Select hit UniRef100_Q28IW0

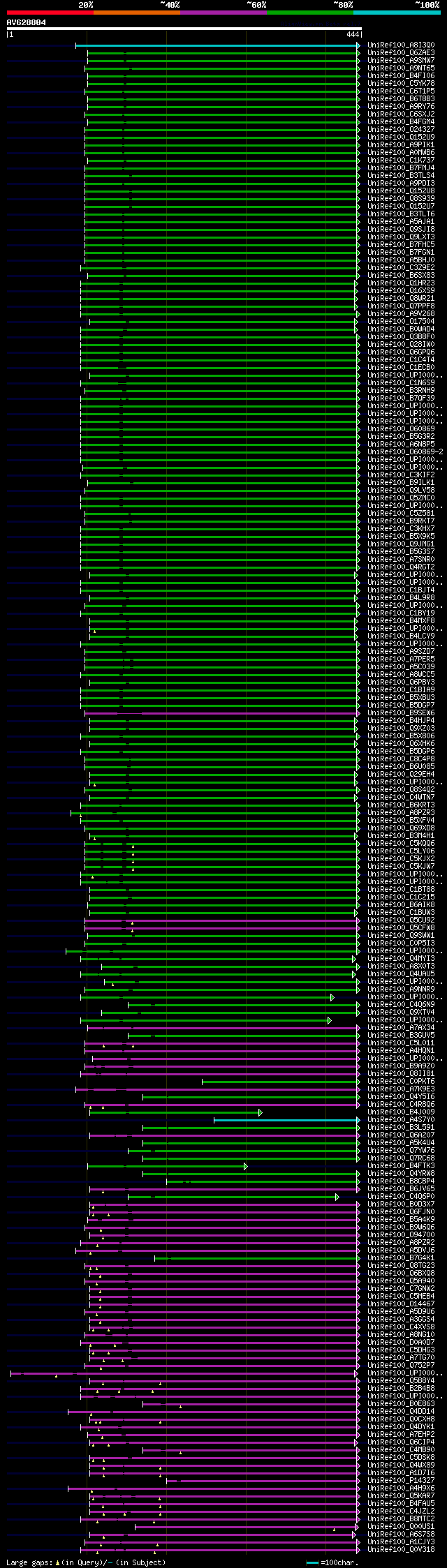(x=401, y=345)
